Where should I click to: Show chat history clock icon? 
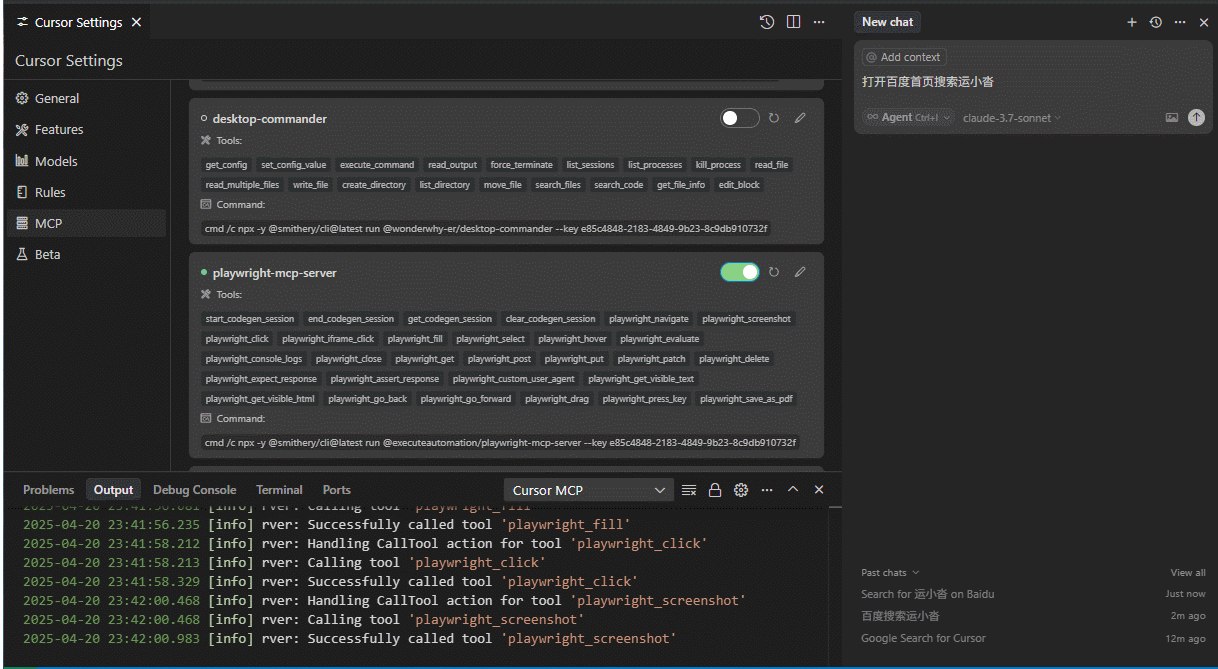(x=1156, y=22)
